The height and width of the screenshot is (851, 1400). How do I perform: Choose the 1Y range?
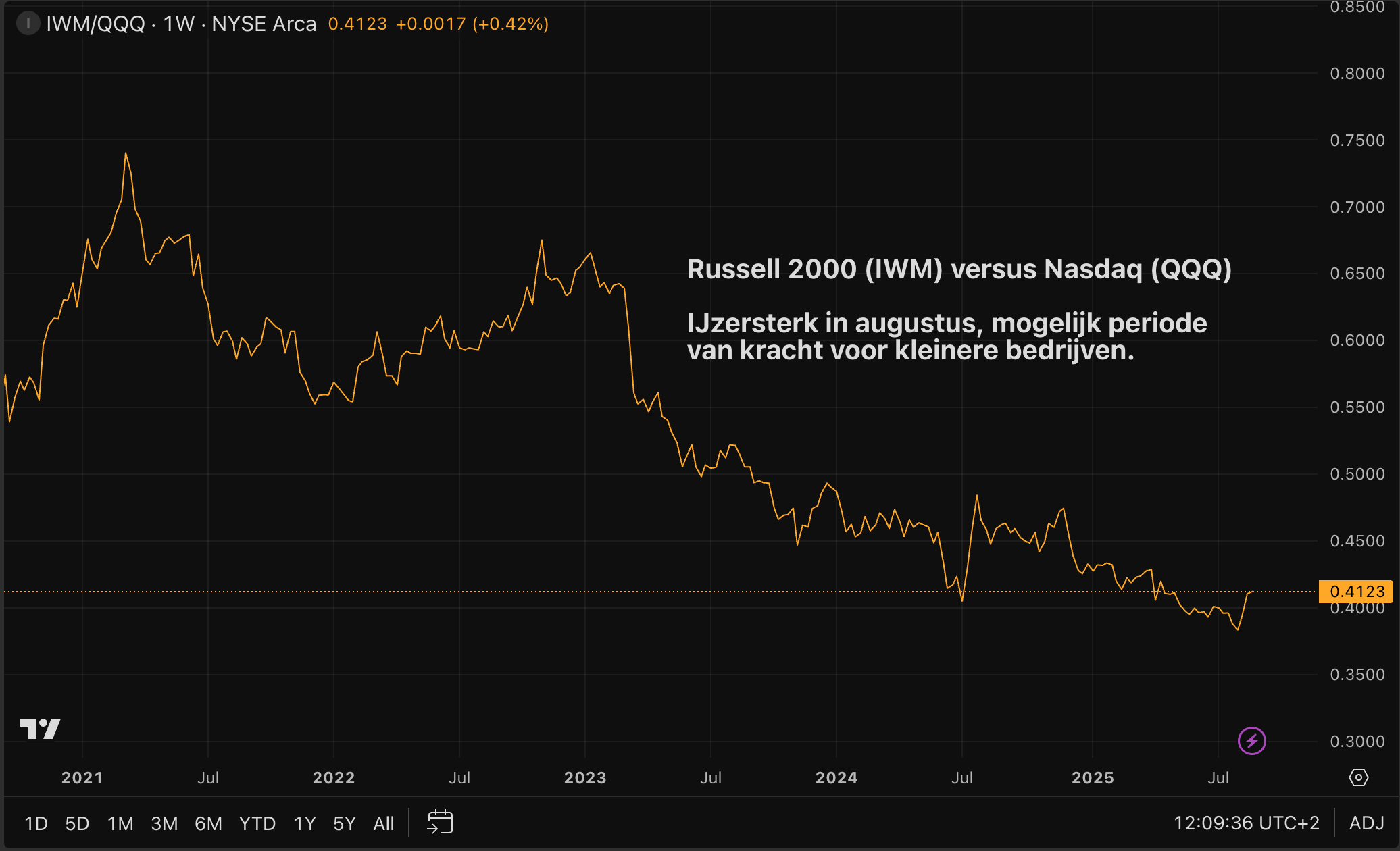305,823
